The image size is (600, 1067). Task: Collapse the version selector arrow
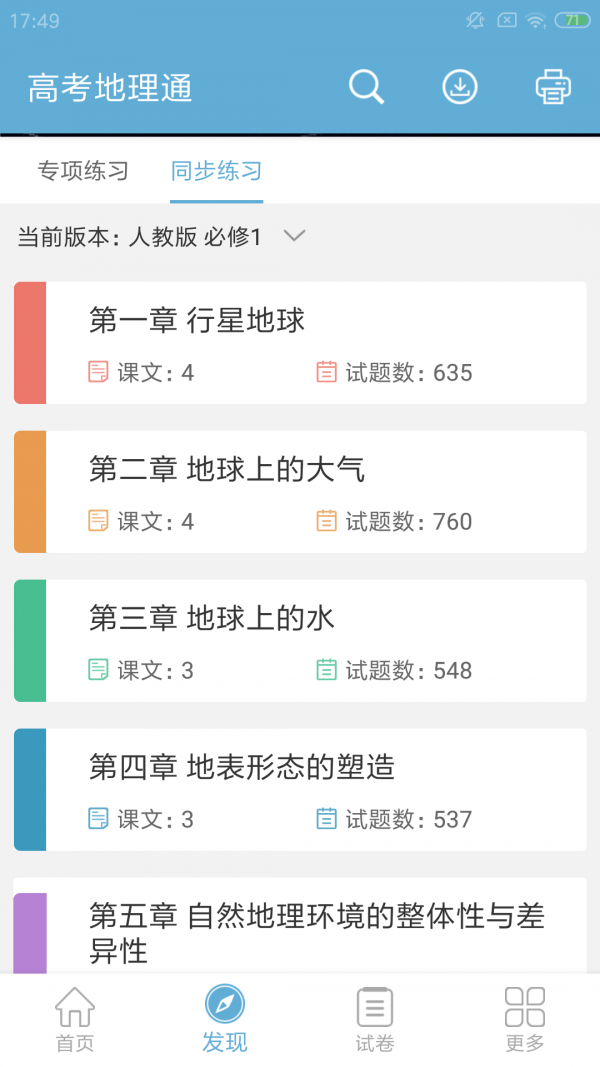tap(294, 237)
